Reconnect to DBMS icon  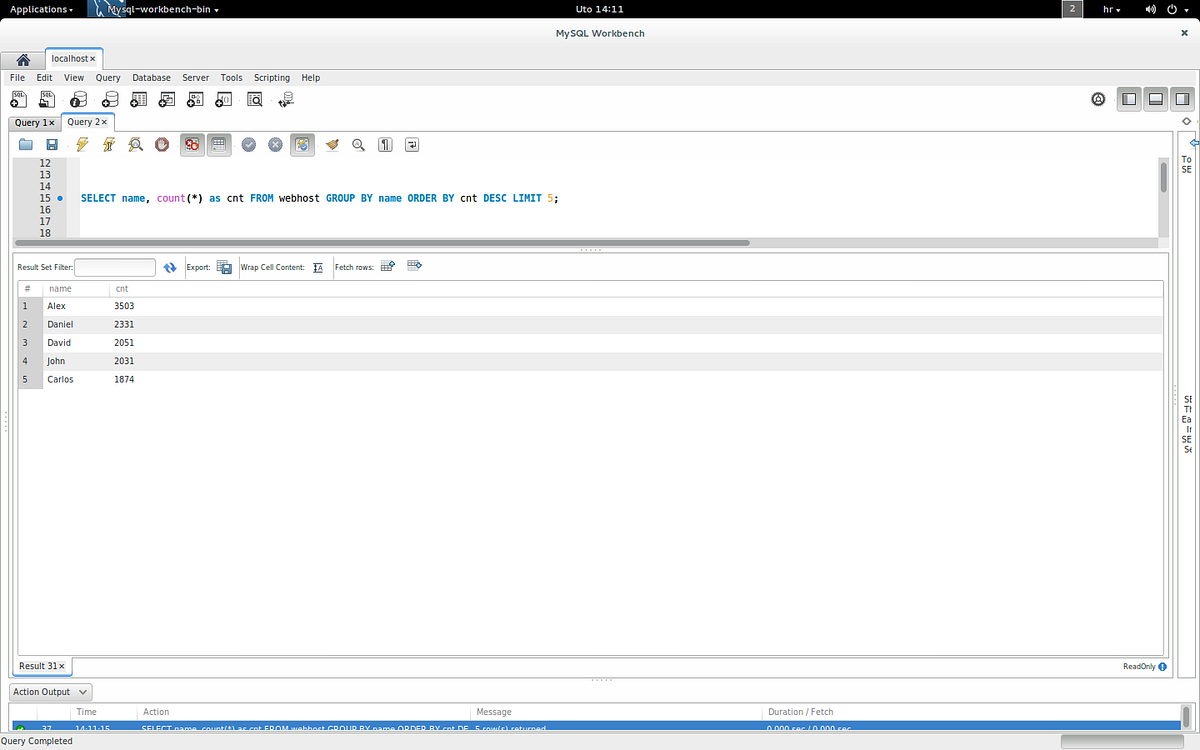(287, 99)
